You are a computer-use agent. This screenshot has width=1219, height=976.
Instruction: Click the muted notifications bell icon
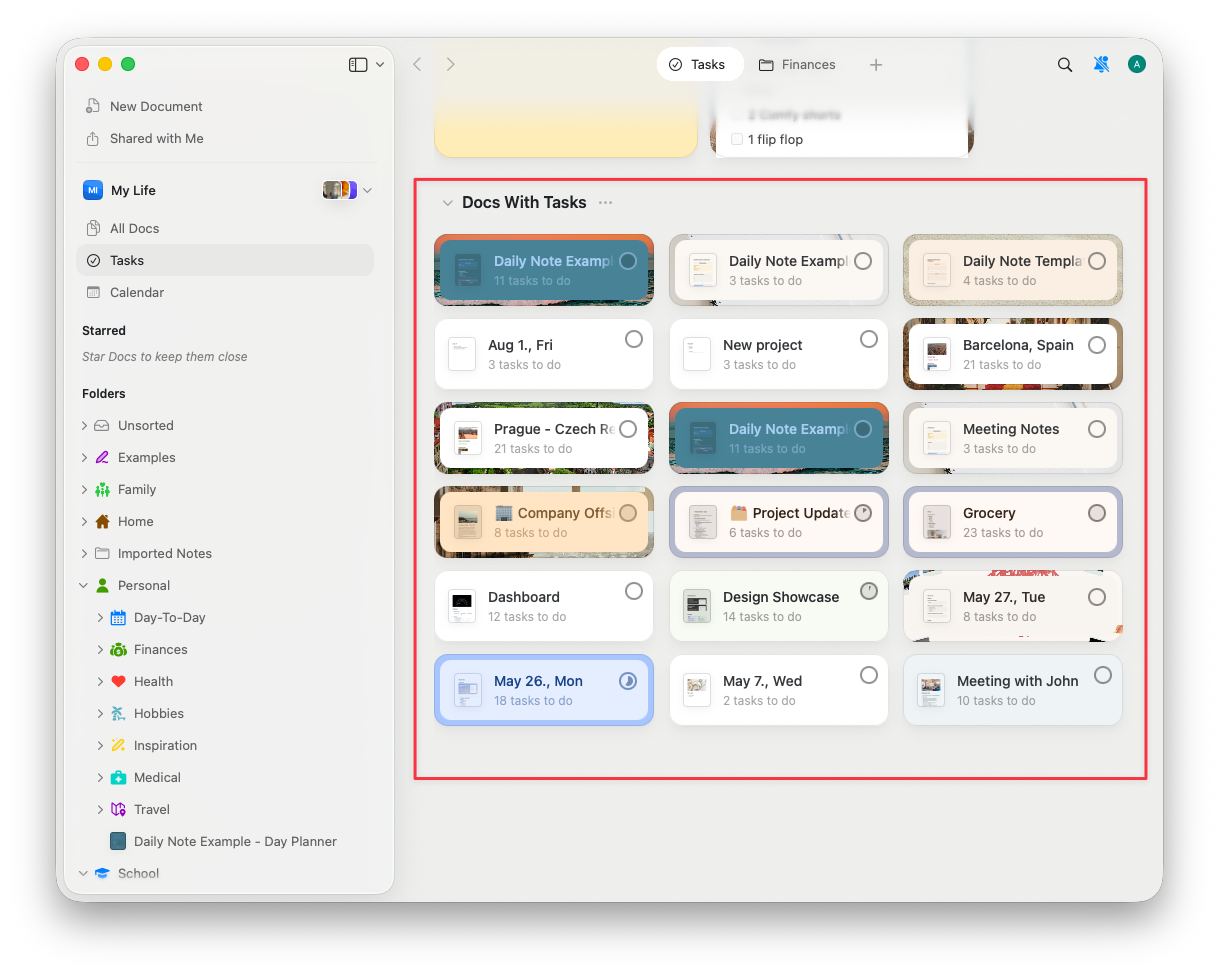[x=1100, y=63]
